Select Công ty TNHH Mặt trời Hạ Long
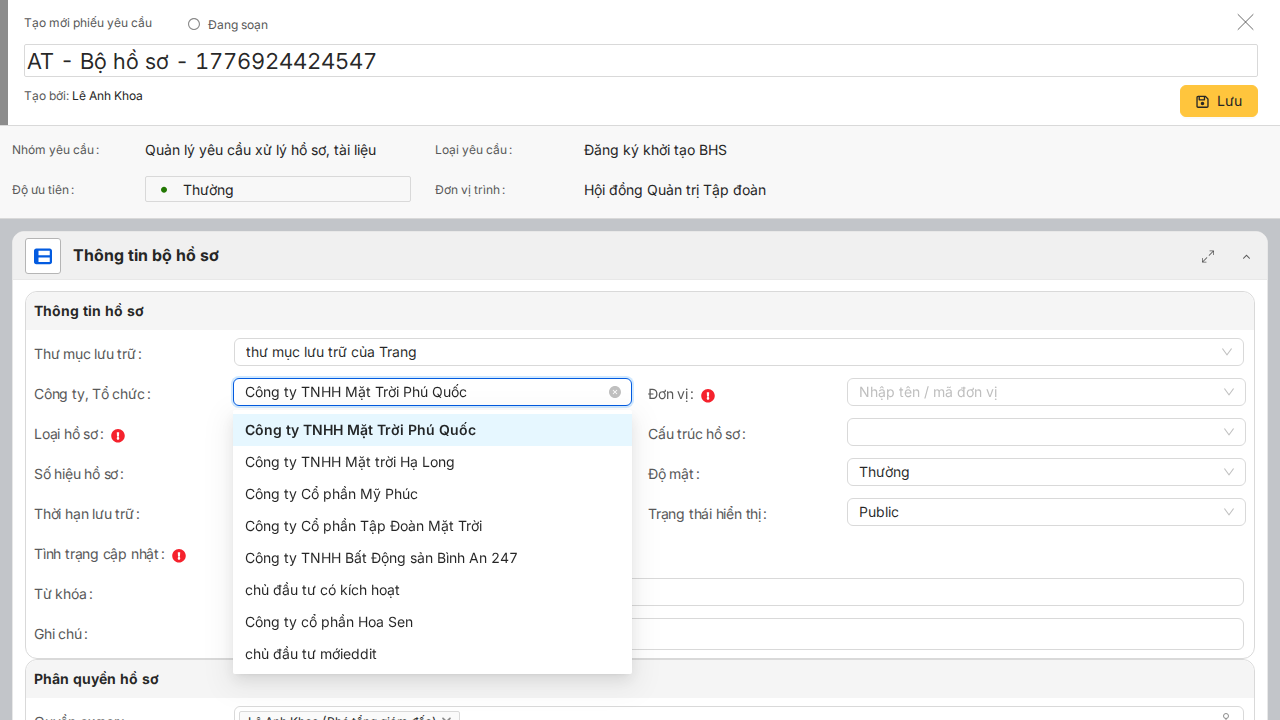This screenshot has width=1280, height=720. (x=350, y=462)
